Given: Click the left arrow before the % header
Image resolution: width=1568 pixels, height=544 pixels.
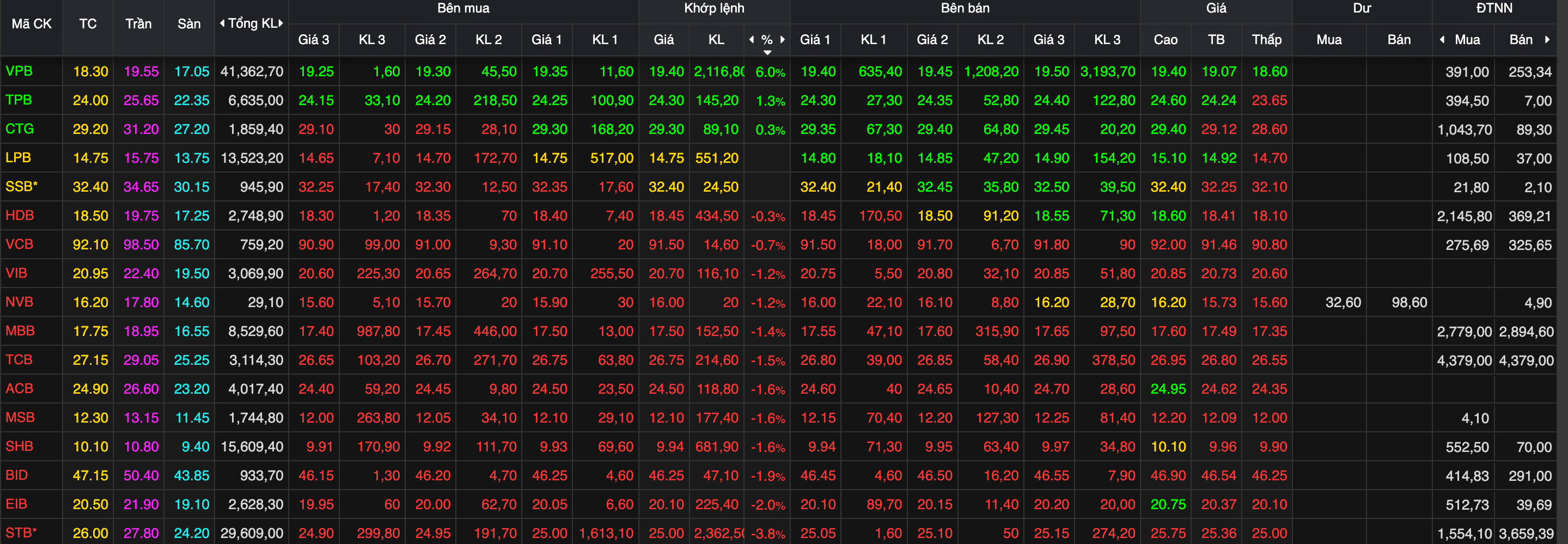Looking at the screenshot, I should (752, 40).
